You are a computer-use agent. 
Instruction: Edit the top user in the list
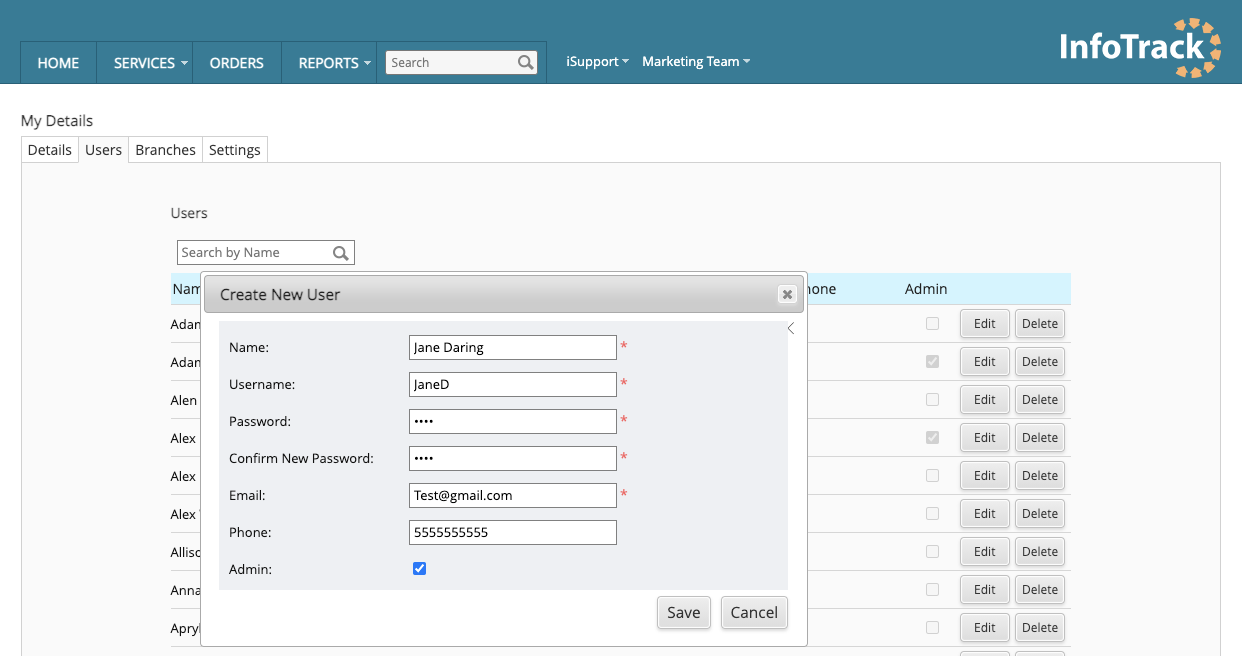[984, 323]
